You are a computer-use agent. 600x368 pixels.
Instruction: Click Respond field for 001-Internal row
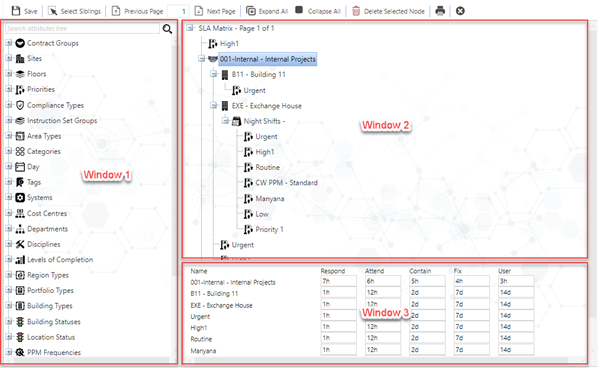point(338,281)
